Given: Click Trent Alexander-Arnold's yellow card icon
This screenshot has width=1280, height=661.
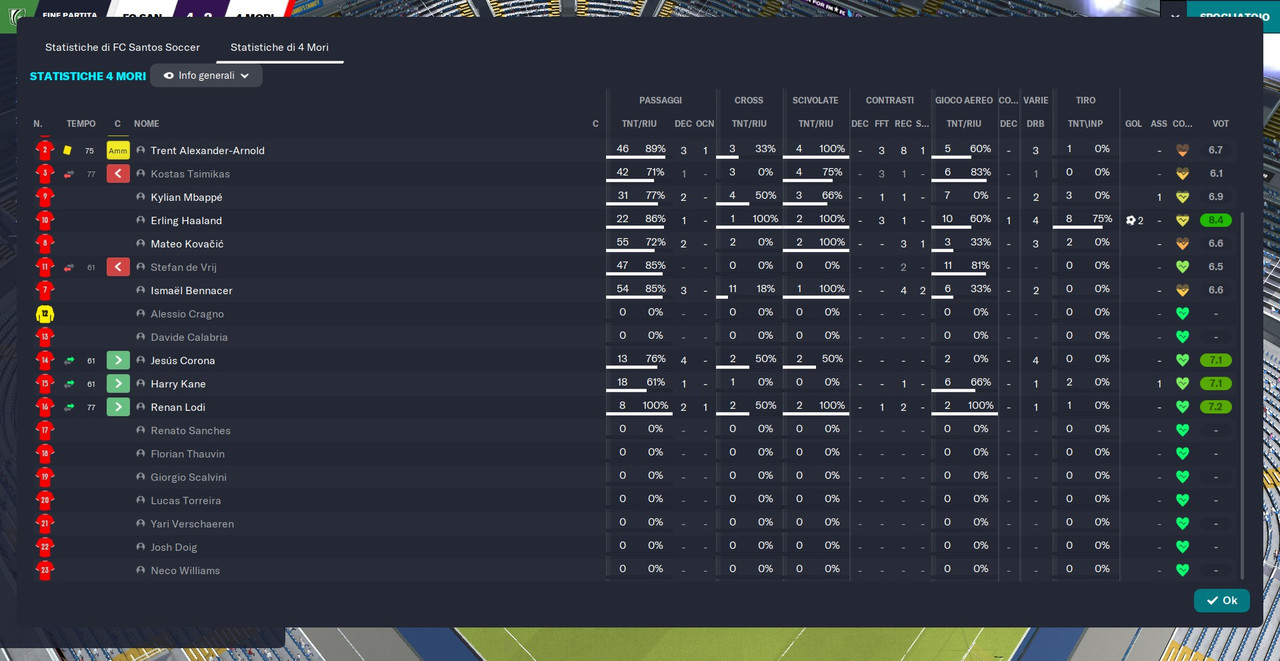Looking at the screenshot, I should 68,150.
